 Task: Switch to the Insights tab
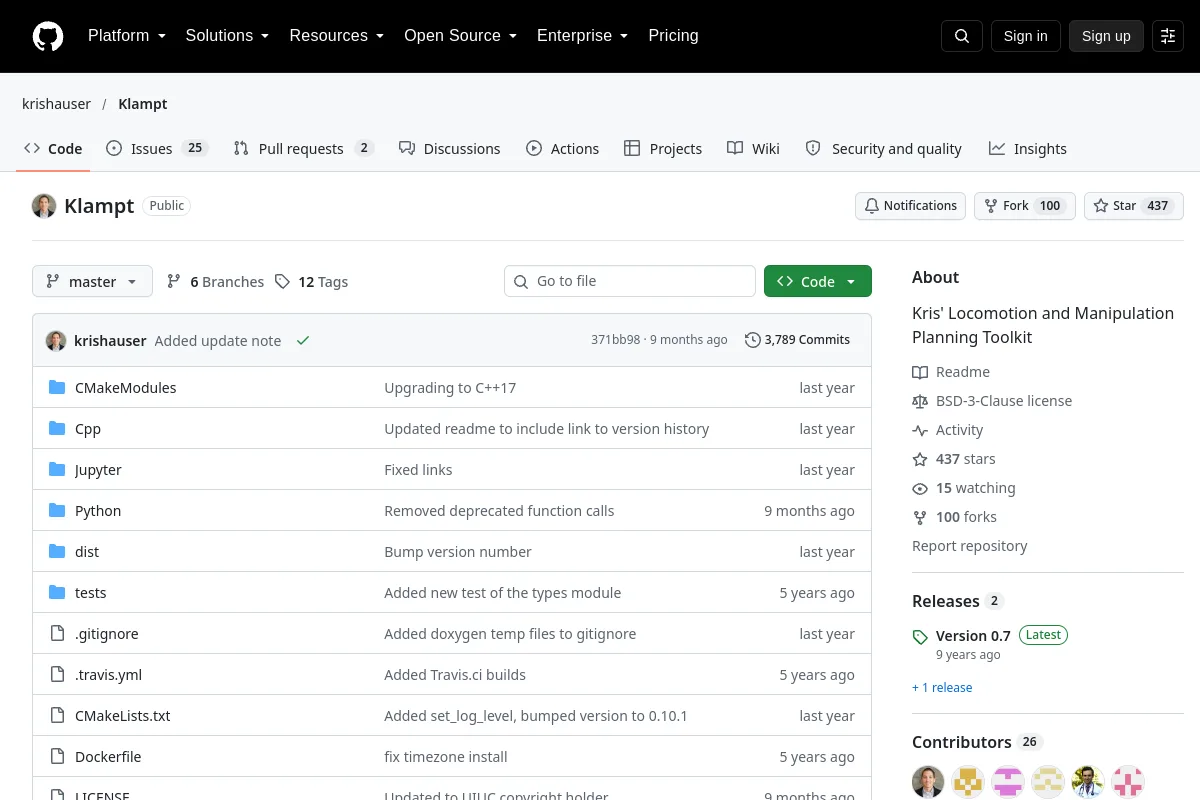pos(1027,149)
